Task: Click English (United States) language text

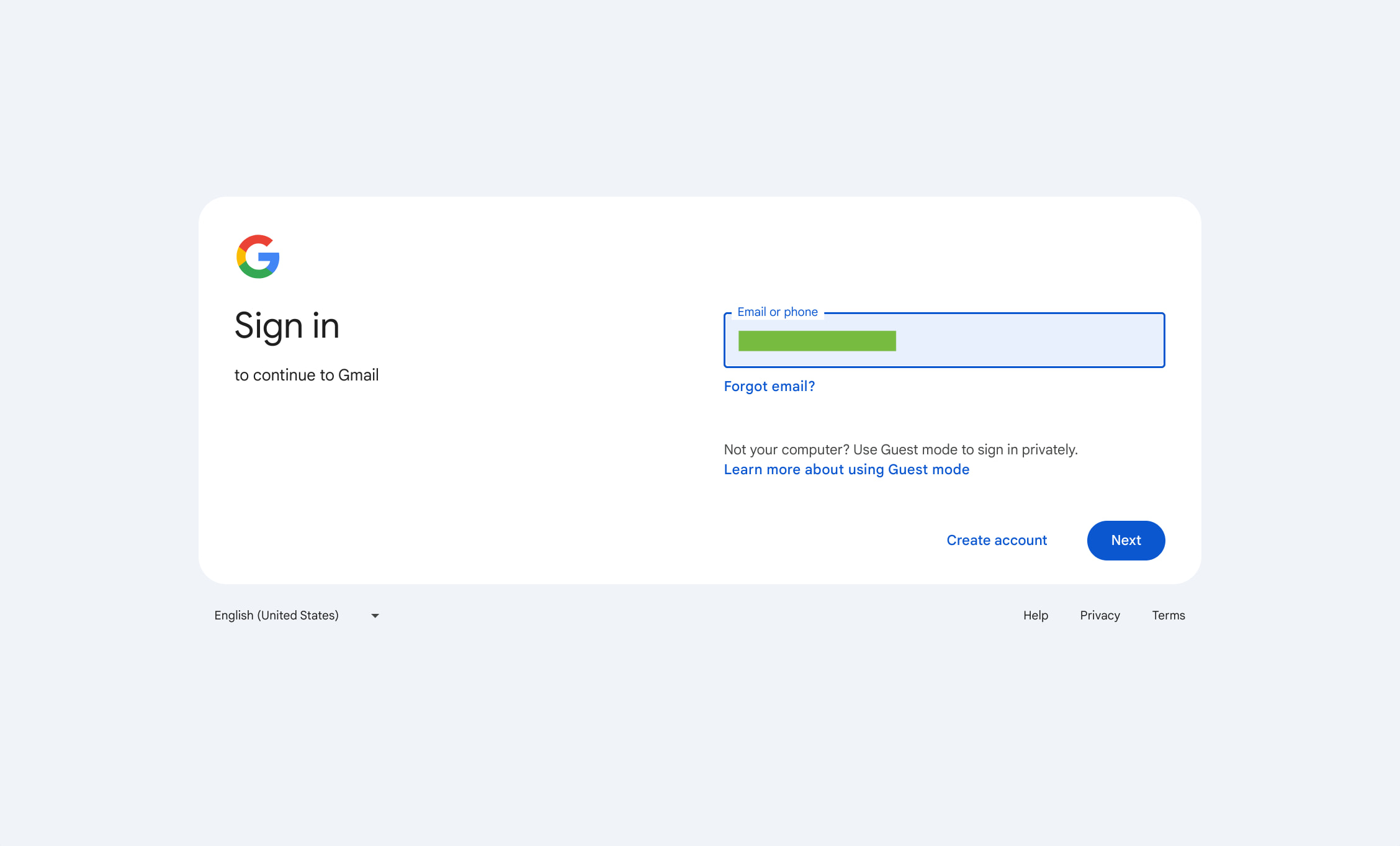Action: tap(276, 615)
